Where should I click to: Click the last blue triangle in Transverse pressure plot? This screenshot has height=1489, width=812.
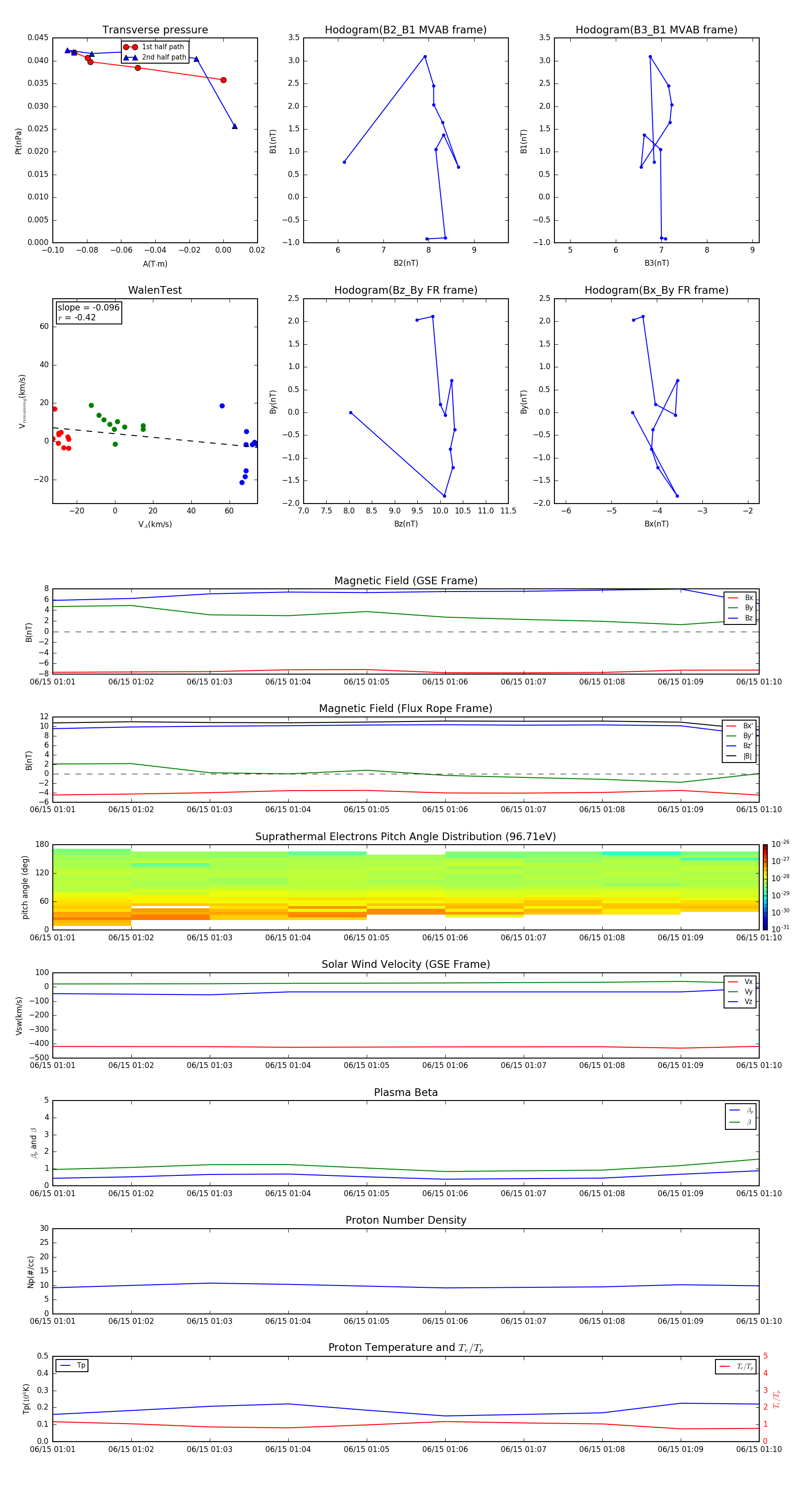coord(235,126)
